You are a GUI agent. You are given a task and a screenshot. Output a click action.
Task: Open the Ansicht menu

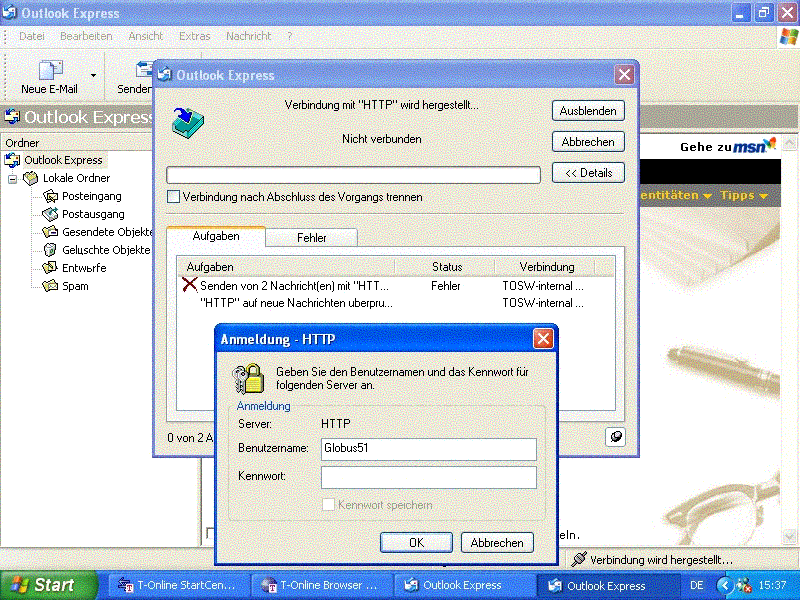145,36
